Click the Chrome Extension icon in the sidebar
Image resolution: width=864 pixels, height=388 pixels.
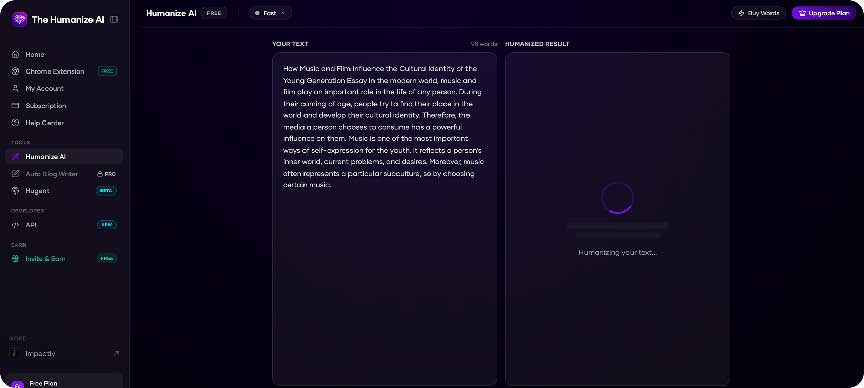[x=15, y=72]
